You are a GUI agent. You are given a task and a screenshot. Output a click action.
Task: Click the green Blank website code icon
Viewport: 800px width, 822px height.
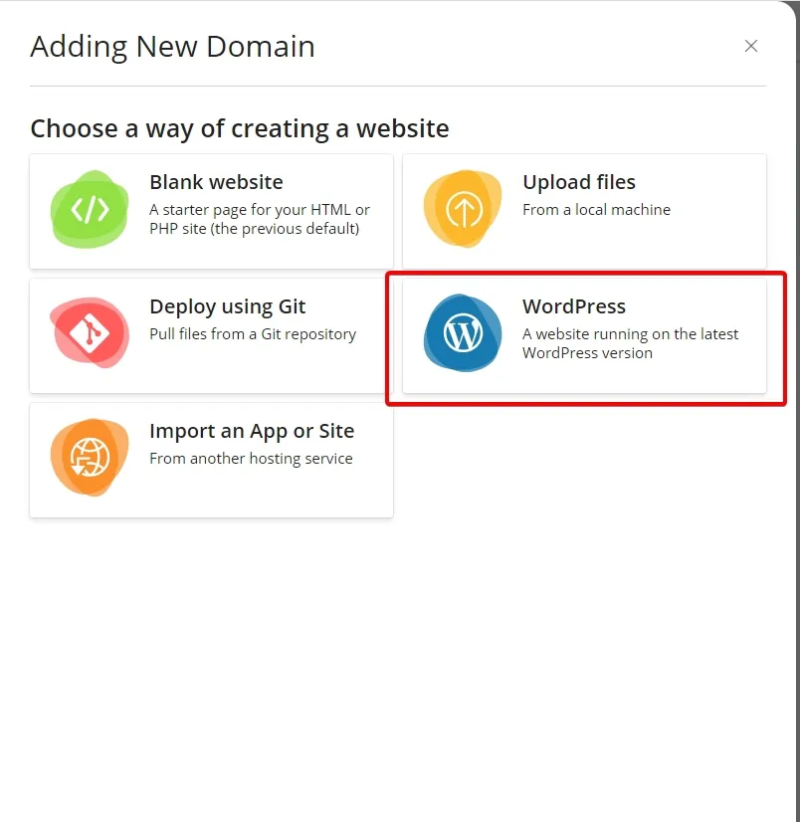coord(90,209)
